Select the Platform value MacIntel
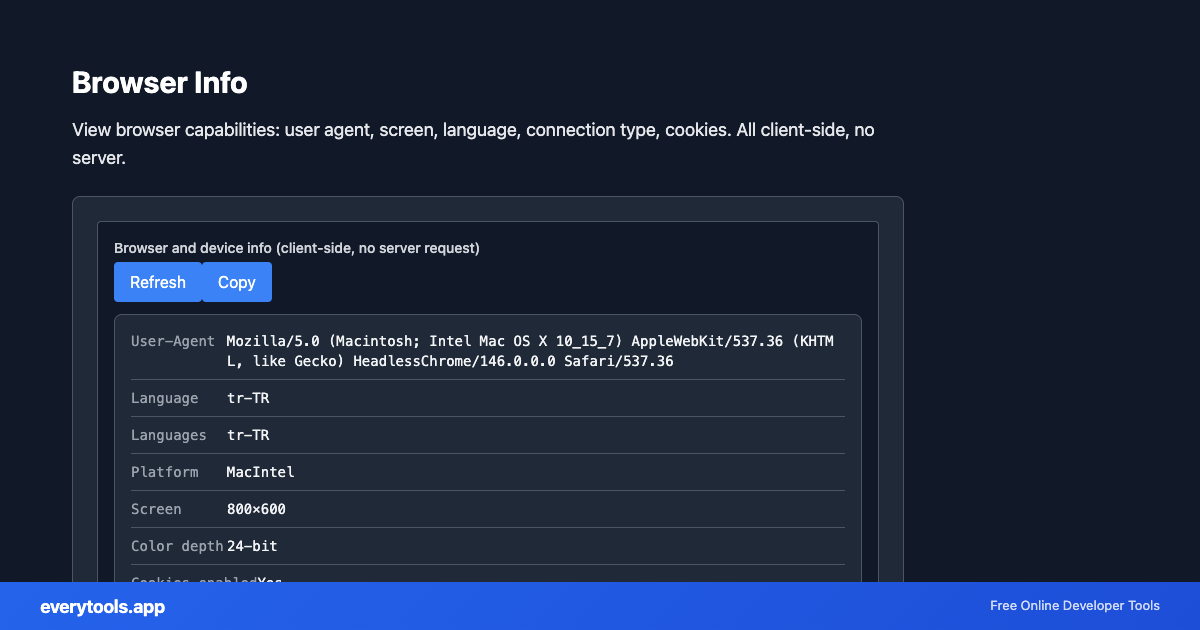Screen dimensions: 1200x630 click(x=260, y=472)
